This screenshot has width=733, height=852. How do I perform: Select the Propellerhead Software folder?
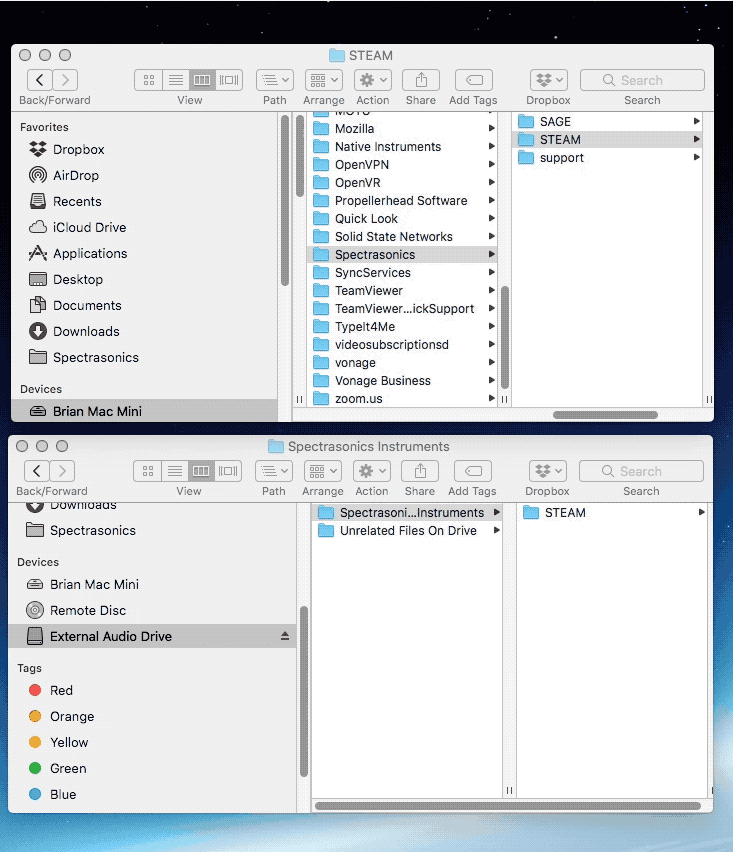click(x=403, y=201)
